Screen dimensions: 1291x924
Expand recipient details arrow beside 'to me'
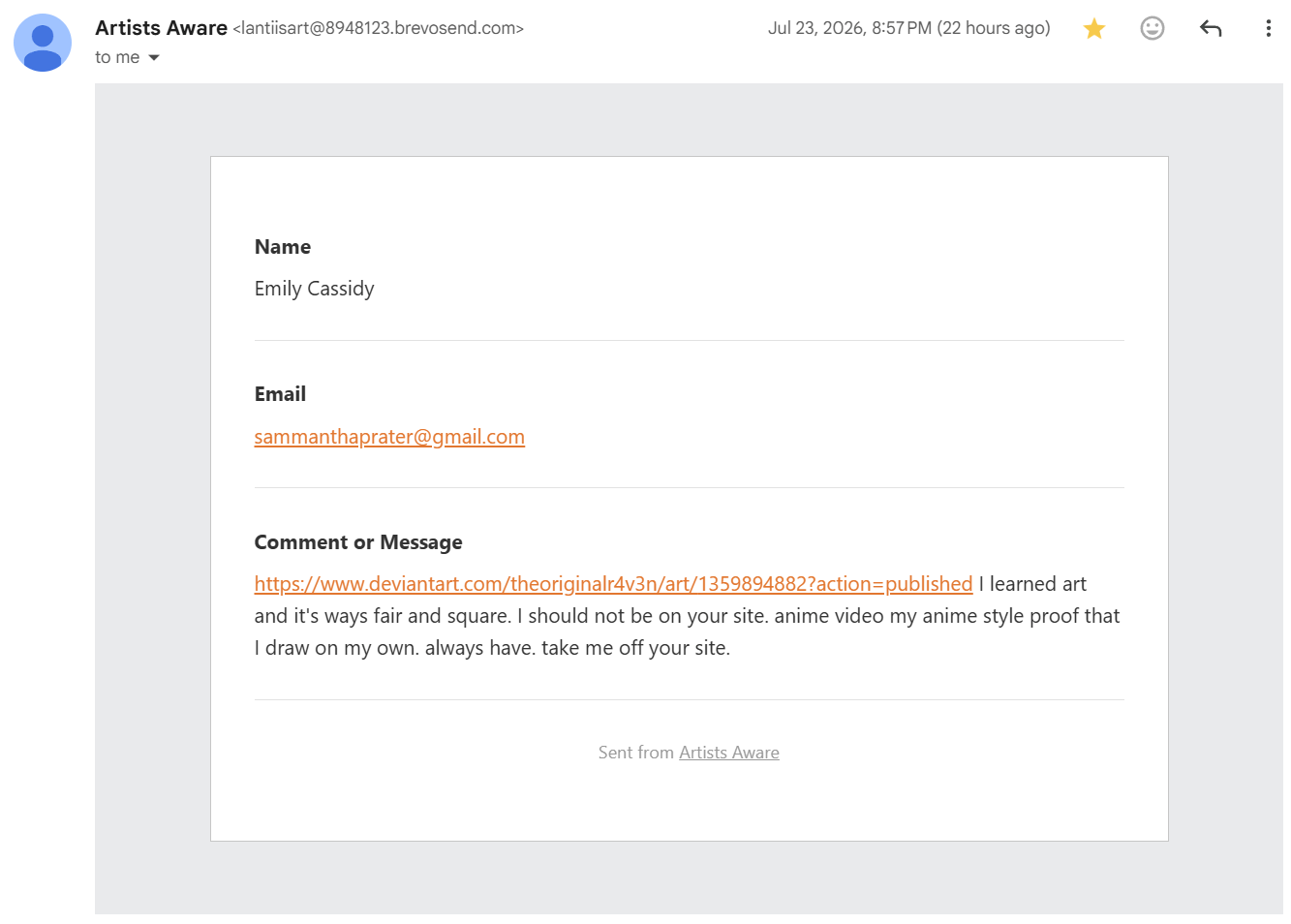click(x=154, y=58)
